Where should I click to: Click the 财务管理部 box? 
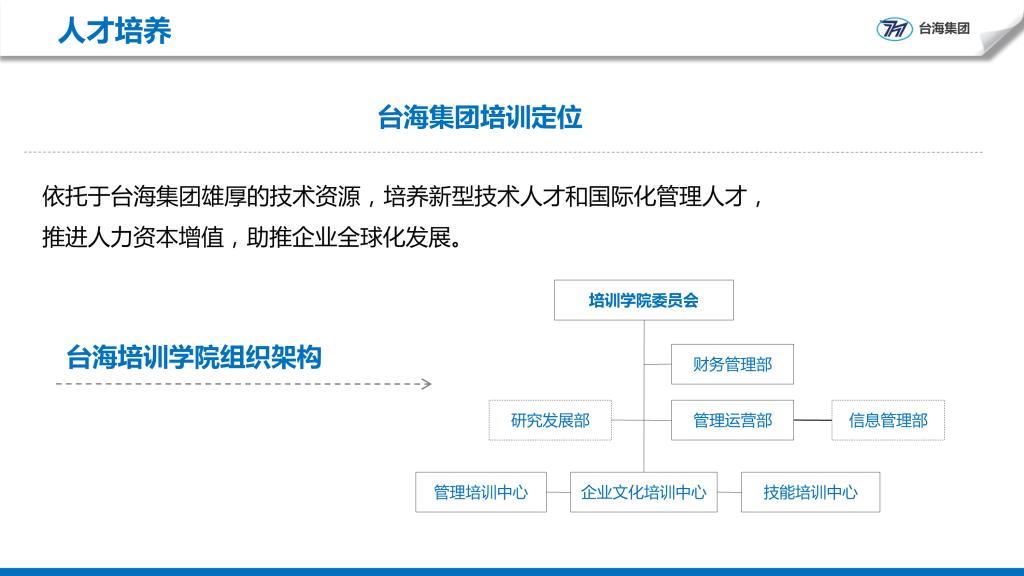(732, 364)
